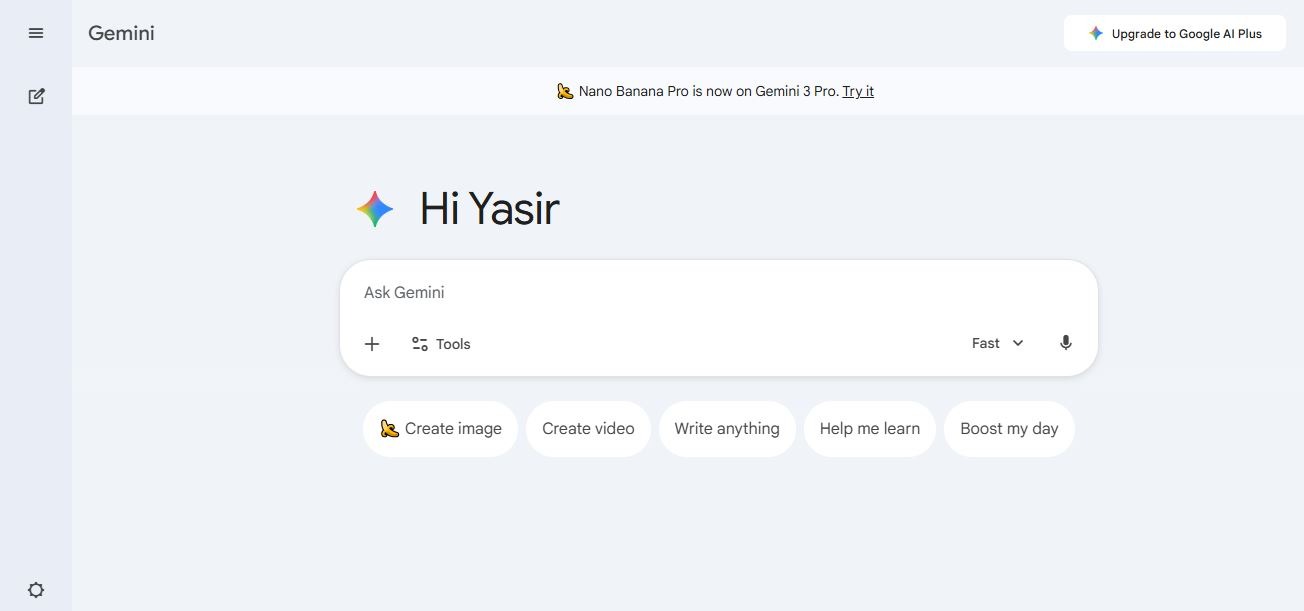Click the plus add files icon
The image size is (1304, 611).
(x=372, y=344)
